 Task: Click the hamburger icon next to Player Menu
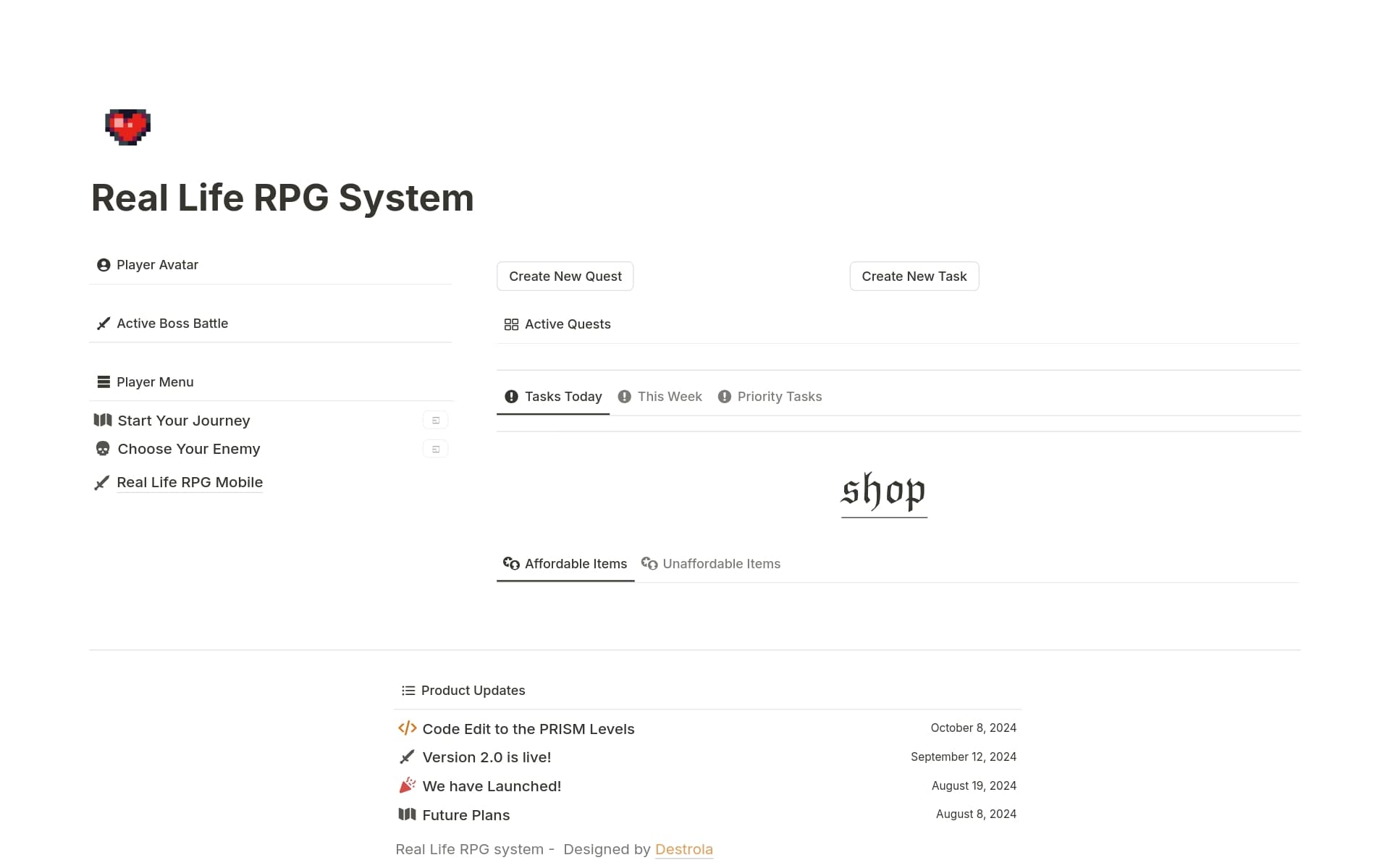pyautogui.click(x=104, y=382)
